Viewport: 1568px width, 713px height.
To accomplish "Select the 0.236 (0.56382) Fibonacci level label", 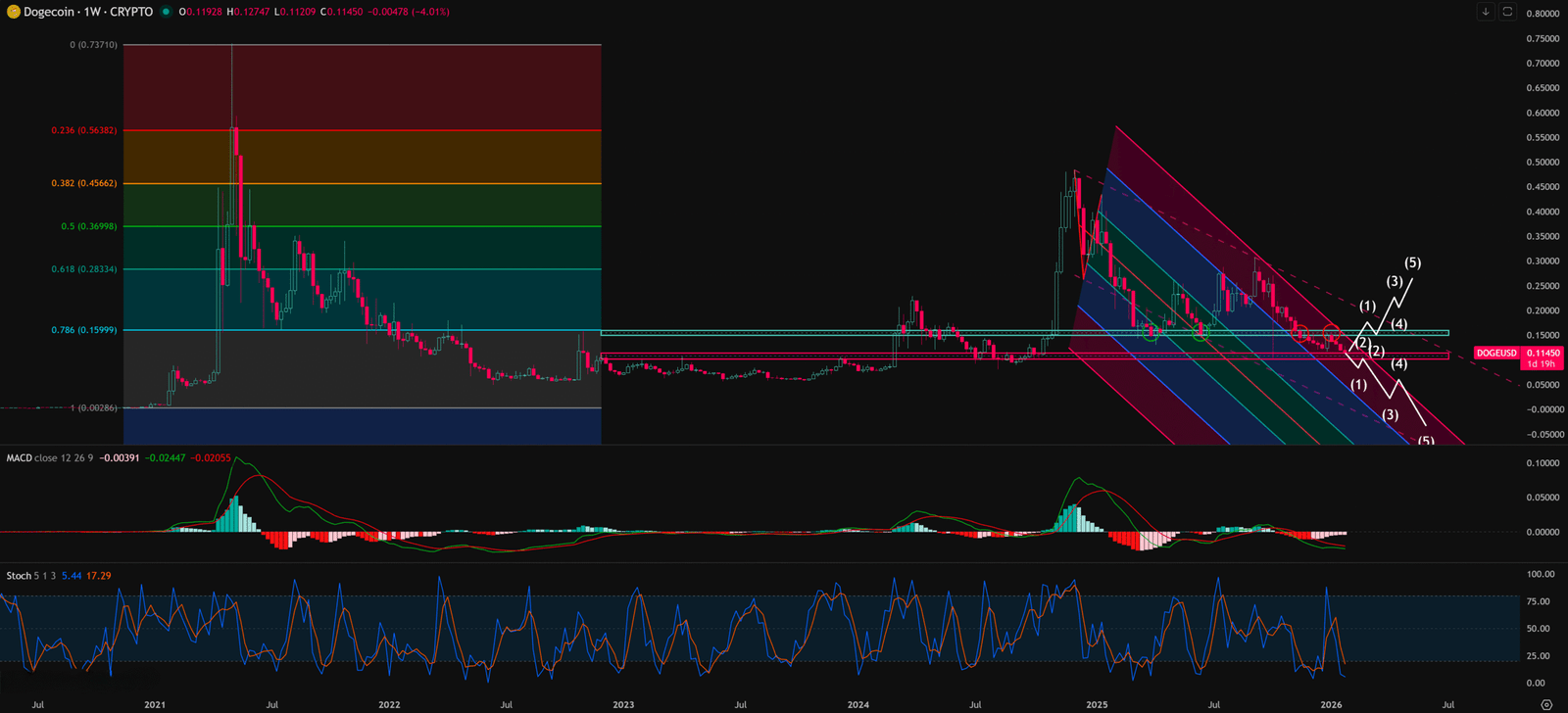I will pyautogui.click(x=84, y=130).
